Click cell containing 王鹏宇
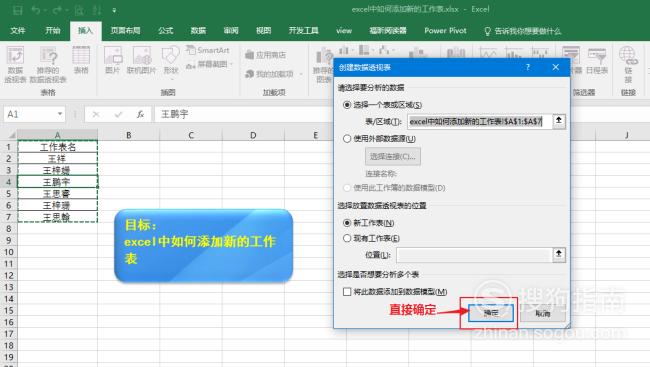This screenshot has height=367, width=650. [58, 182]
